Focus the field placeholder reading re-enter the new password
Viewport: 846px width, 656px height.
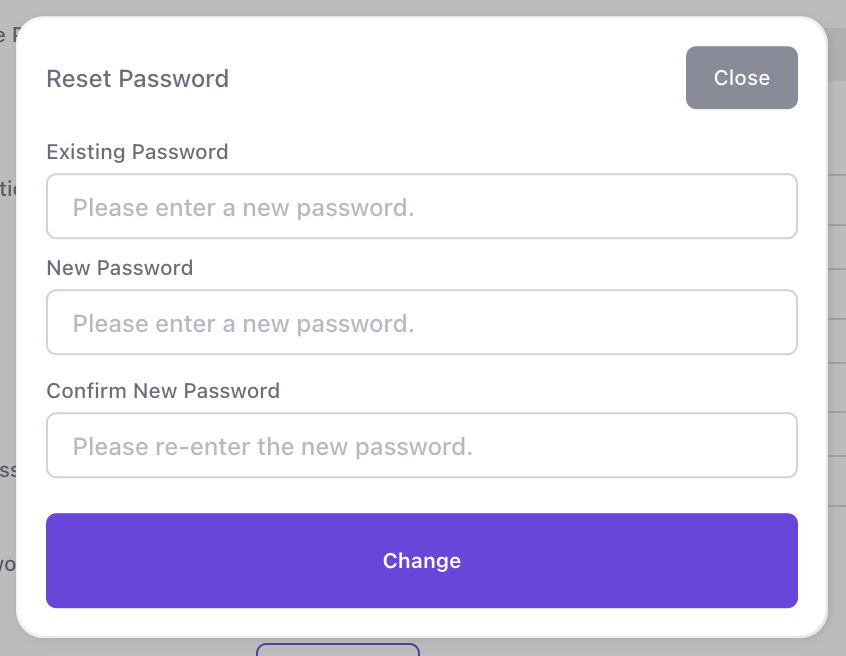point(421,445)
